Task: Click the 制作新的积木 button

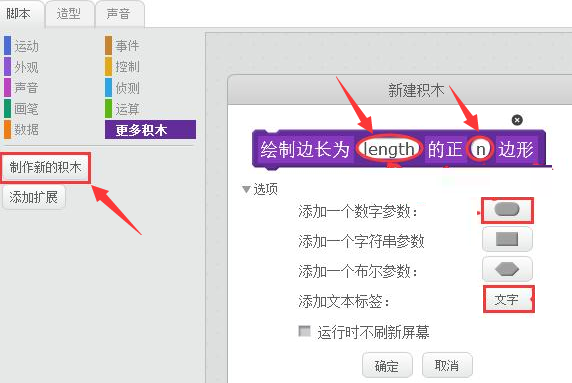Action: click(x=46, y=167)
